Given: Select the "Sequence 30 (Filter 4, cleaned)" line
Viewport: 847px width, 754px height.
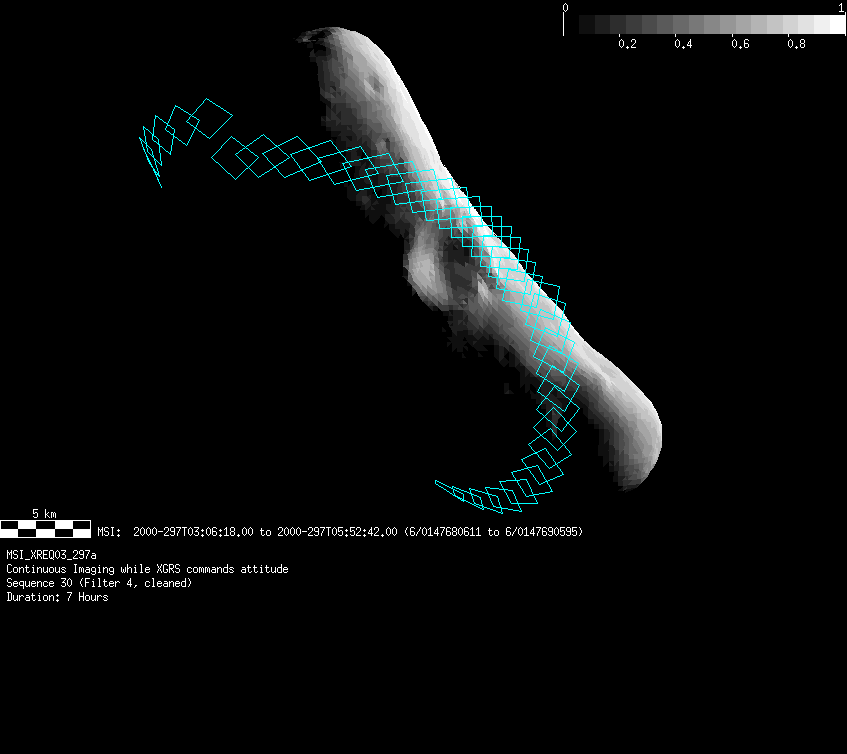Looking at the screenshot, I should coord(99,583).
